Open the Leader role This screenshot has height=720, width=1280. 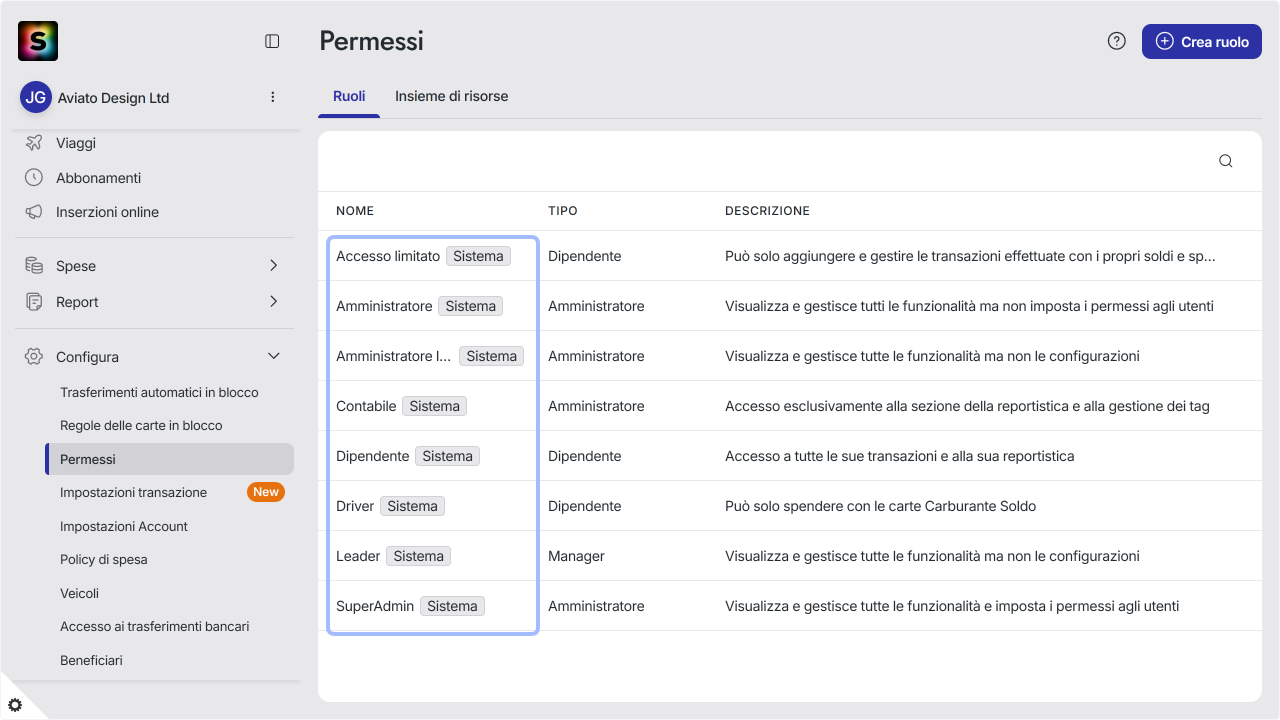358,556
